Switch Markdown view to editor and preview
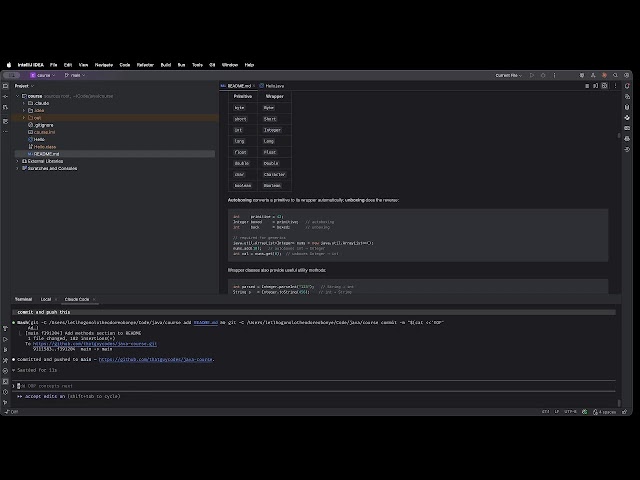Image resolution: width=640 pixels, height=480 pixels. 596,86
